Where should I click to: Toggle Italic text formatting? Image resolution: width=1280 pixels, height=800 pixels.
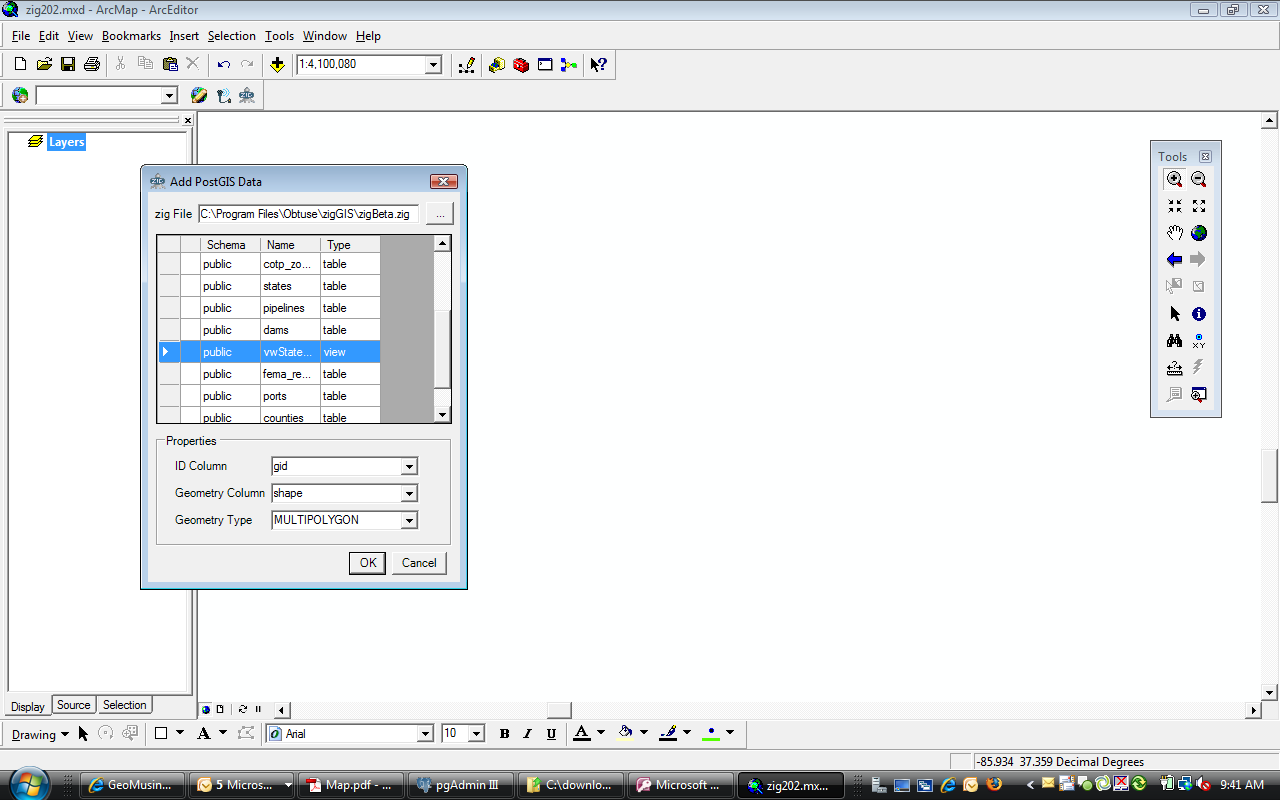(528, 734)
